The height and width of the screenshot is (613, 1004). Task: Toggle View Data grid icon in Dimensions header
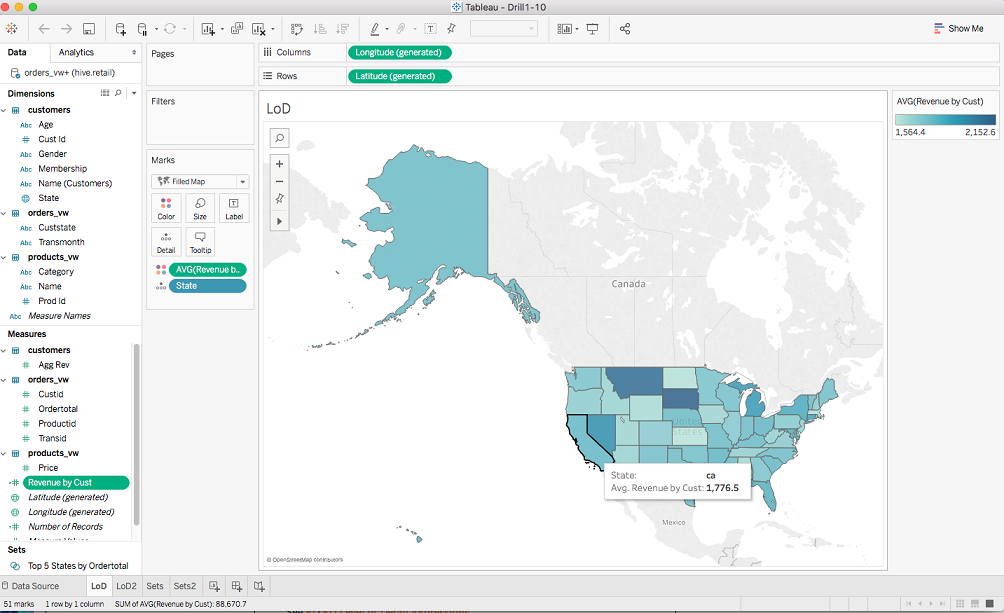105,93
